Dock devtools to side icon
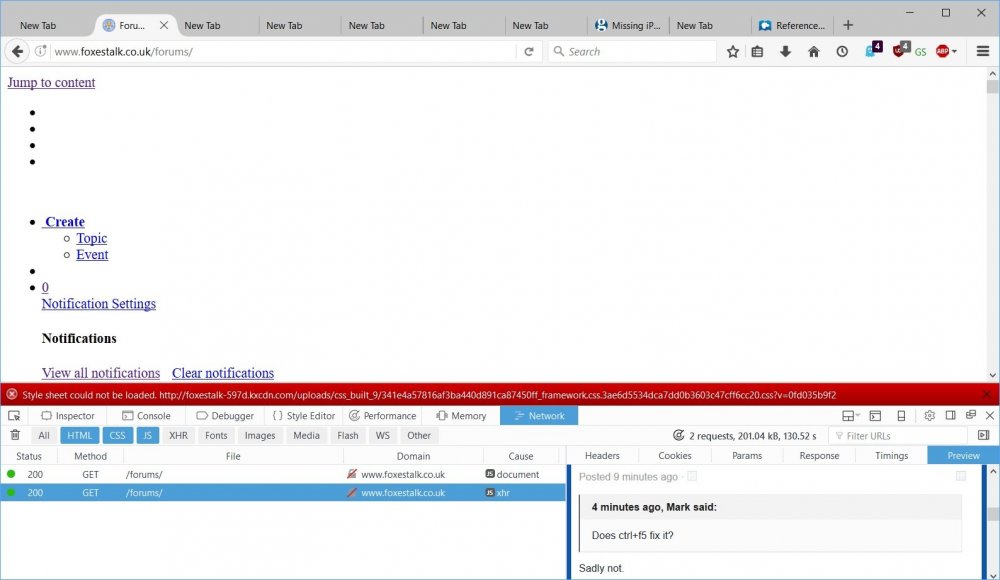 click(950, 415)
